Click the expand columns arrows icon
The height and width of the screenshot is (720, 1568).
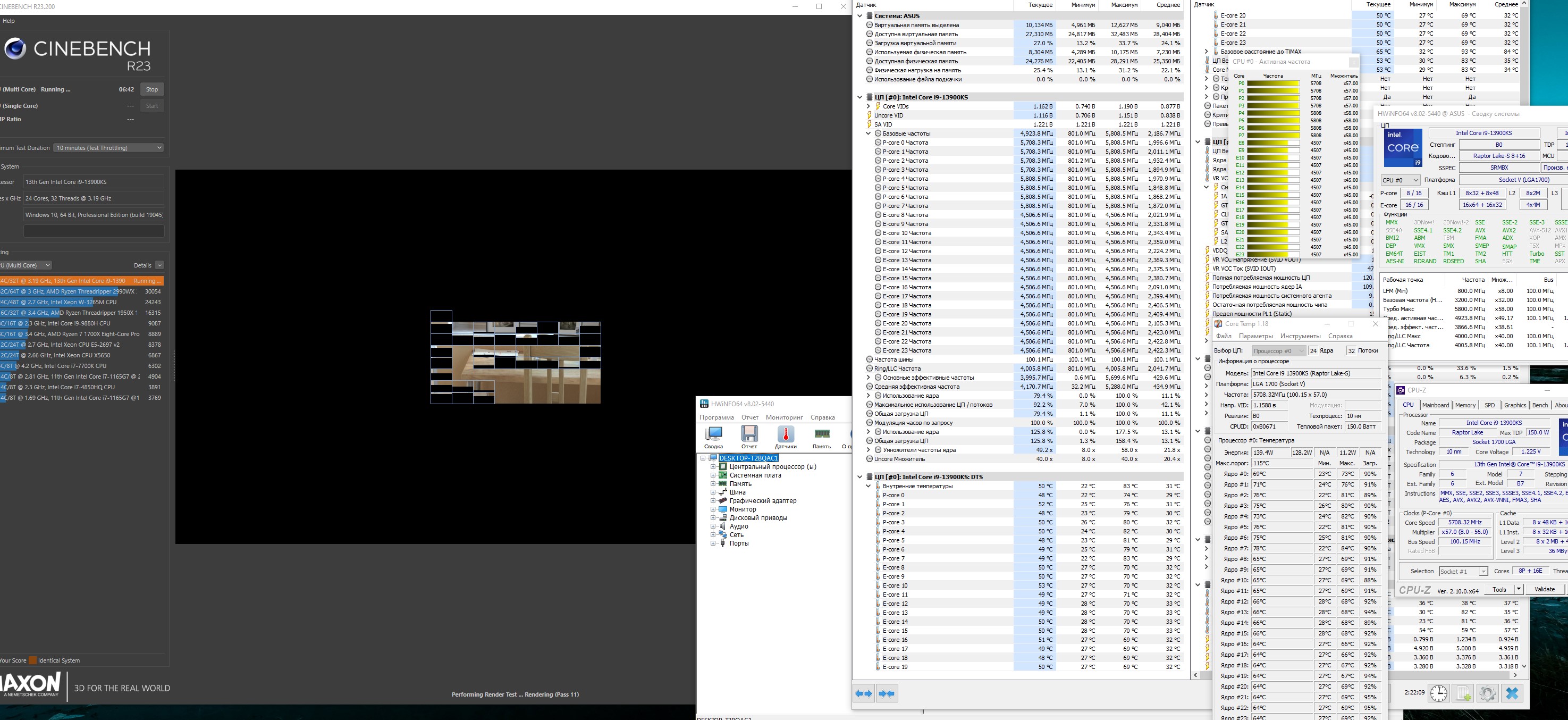pyautogui.click(x=864, y=693)
